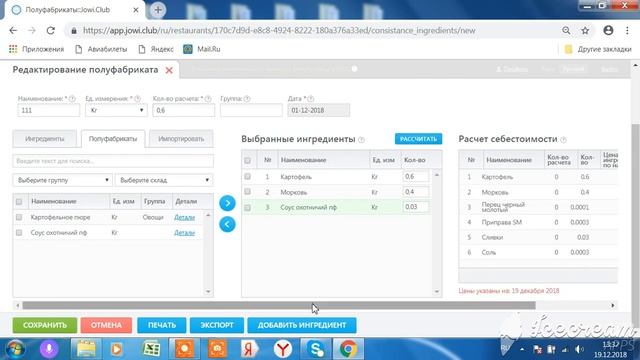The height and width of the screenshot is (360, 640).
Task: Close the Редактирование полуфабриката red X
Action: point(169,70)
